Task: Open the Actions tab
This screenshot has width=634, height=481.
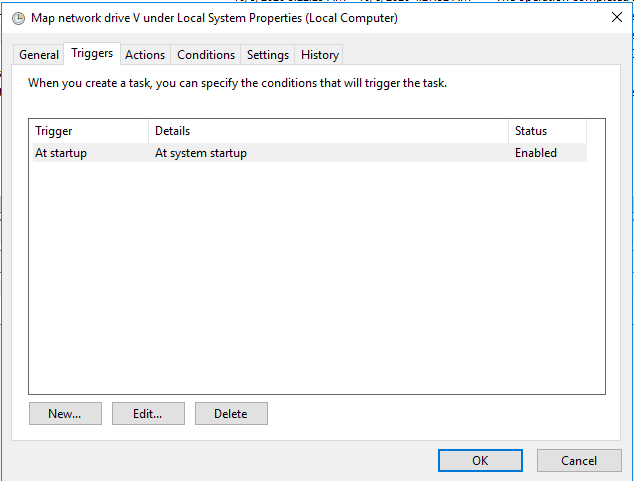Action: (x=145, y=55)
